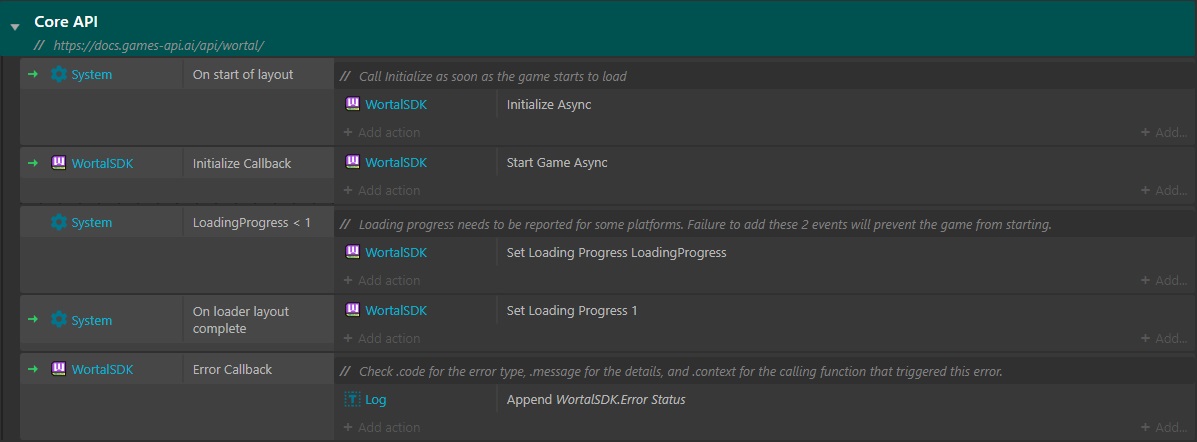
Task: Click WortalSDK icon in Initialize Callback condition
Action: 58,163
